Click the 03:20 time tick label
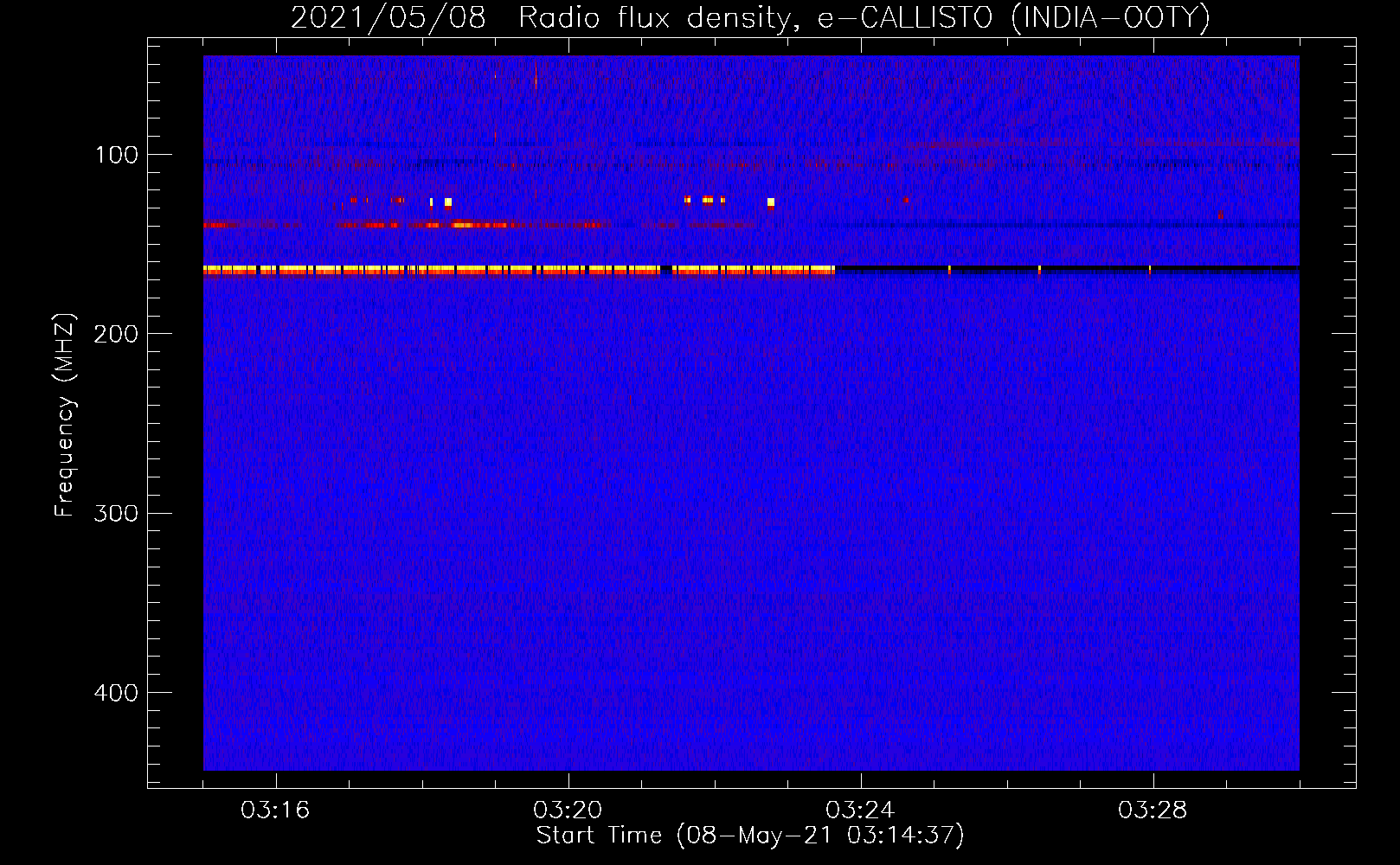 point(568,811)
